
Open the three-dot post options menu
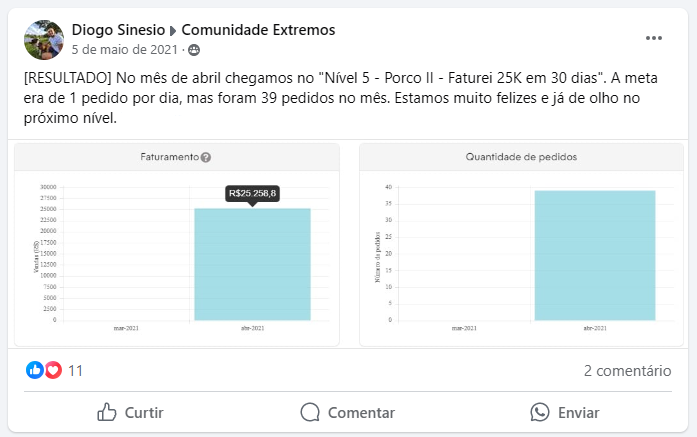point(653,38)
